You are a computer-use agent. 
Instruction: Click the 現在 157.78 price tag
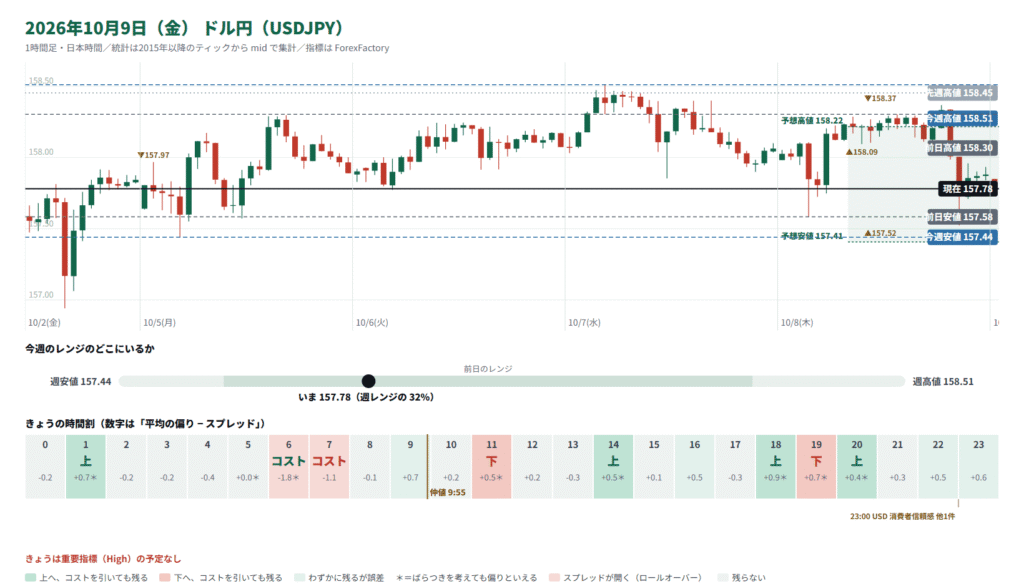[967, 189]
